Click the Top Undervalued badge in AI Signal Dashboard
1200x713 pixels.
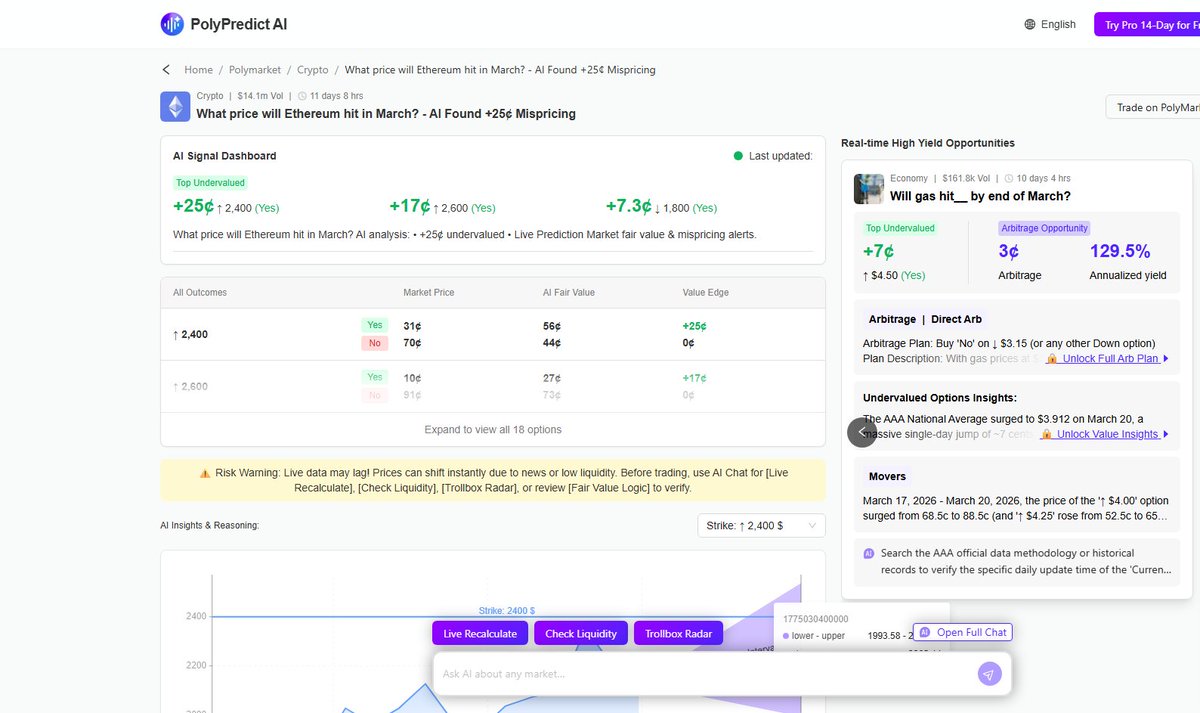click(x=210, y=183)
